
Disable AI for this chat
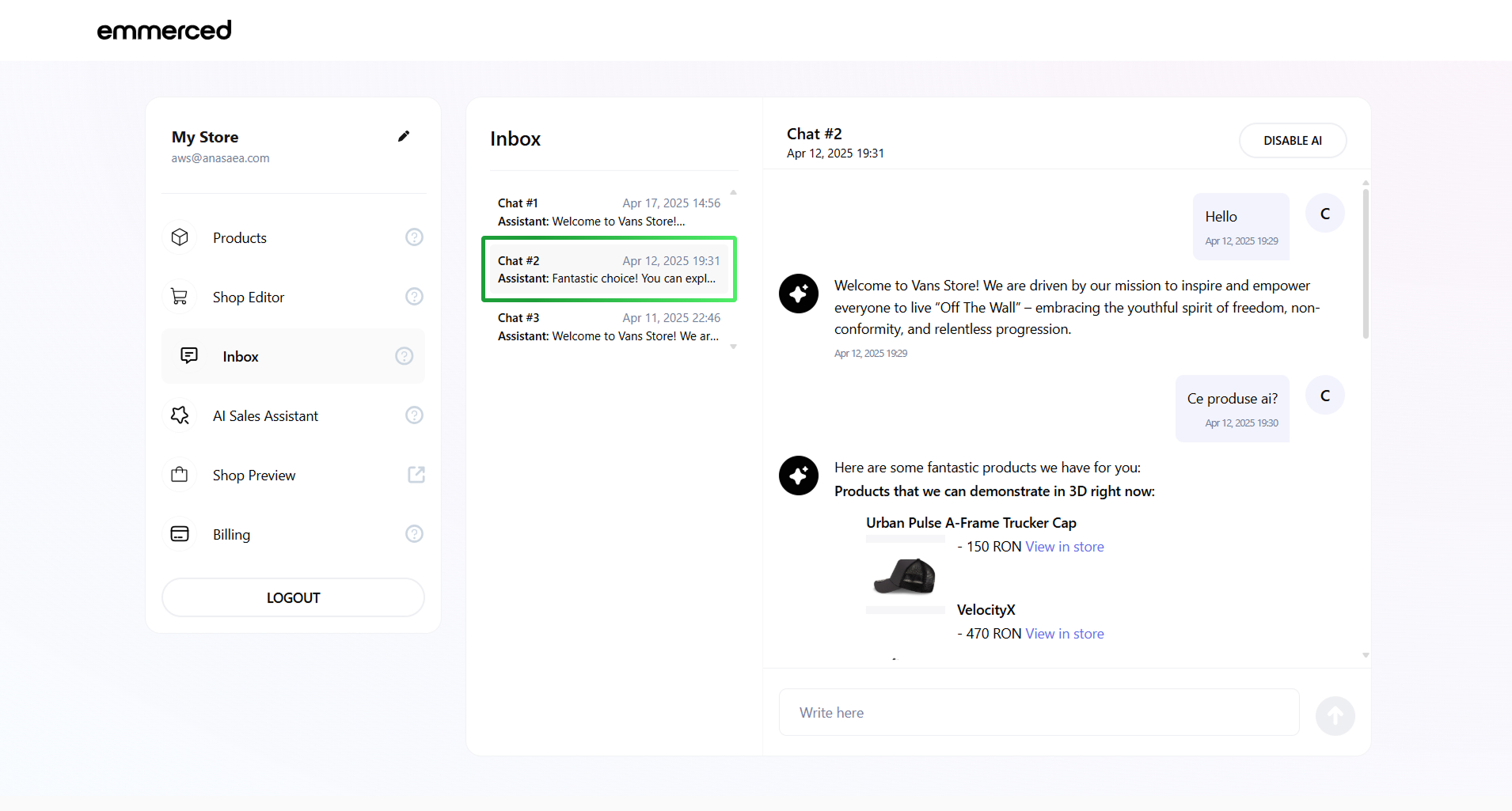pos(1292,141)
